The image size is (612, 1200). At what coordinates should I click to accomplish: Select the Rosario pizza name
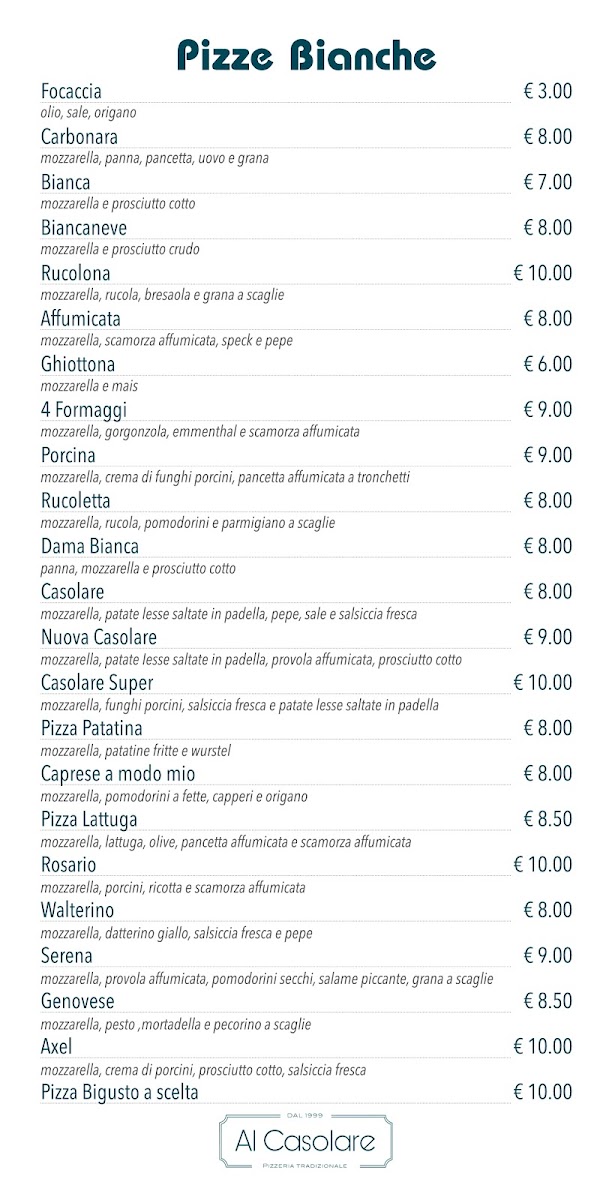pos(69,865)
